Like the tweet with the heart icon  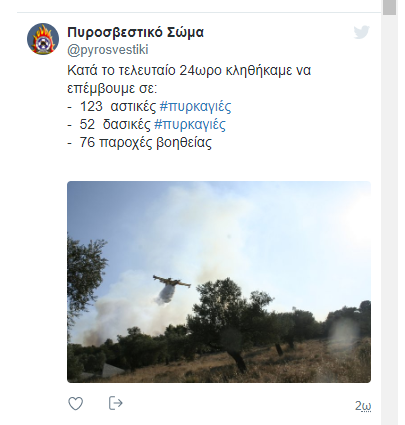76,404
